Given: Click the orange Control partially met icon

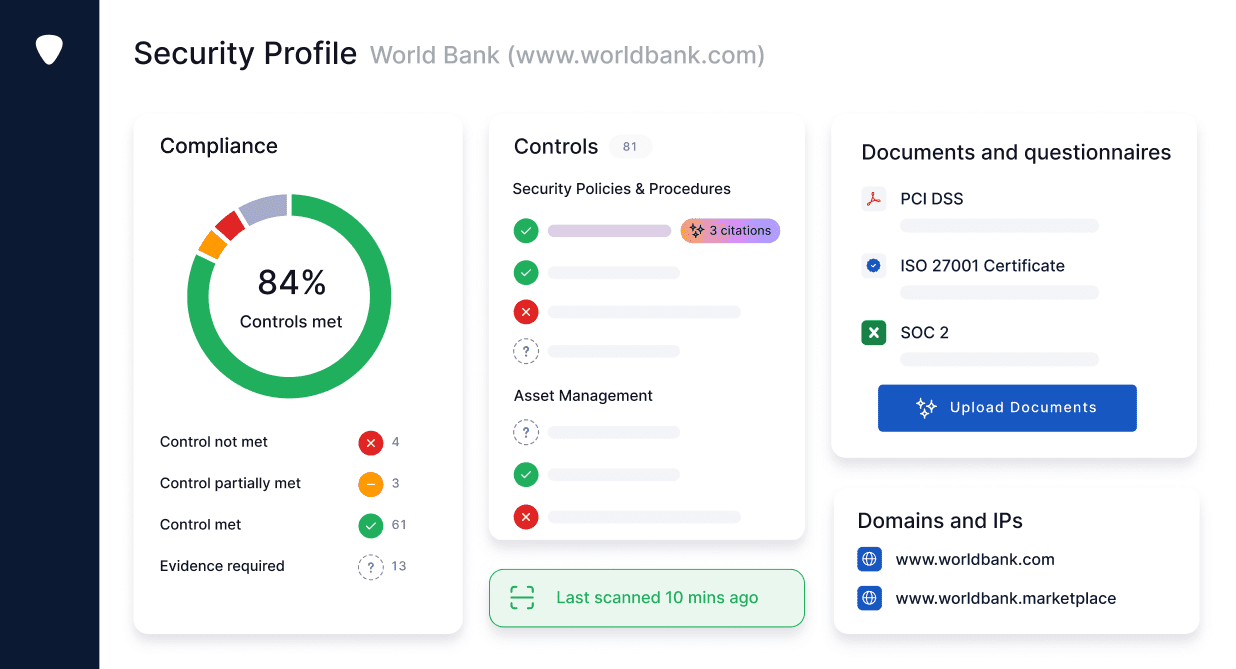Looking at the screenshot, I should click(x=371, y=484).
